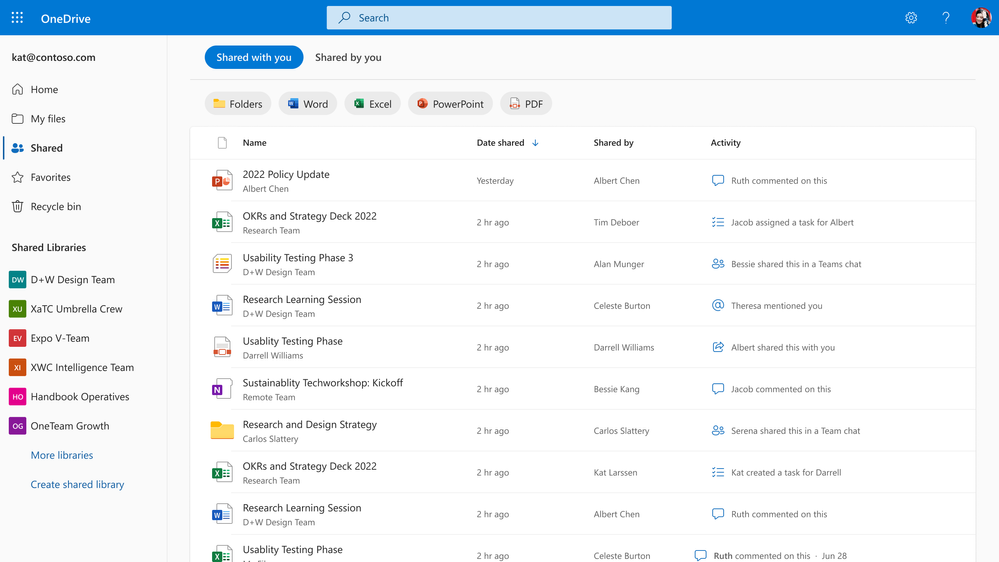Viewport: 999px width, 562px height.
Task: Click in the Search box
Action: point(499,18)
